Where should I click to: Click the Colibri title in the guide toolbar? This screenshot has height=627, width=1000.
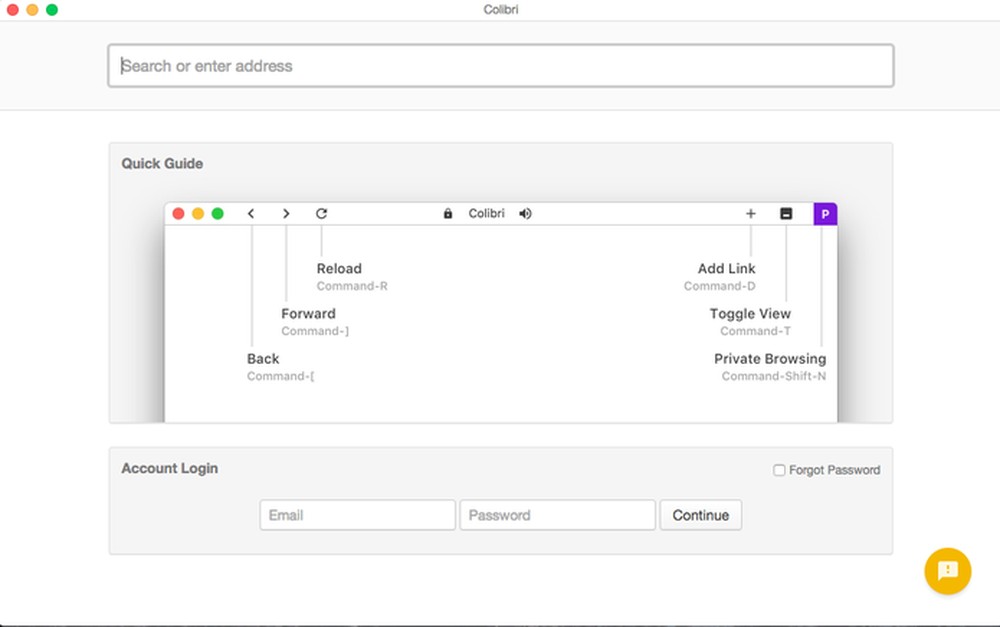(487, 213)
